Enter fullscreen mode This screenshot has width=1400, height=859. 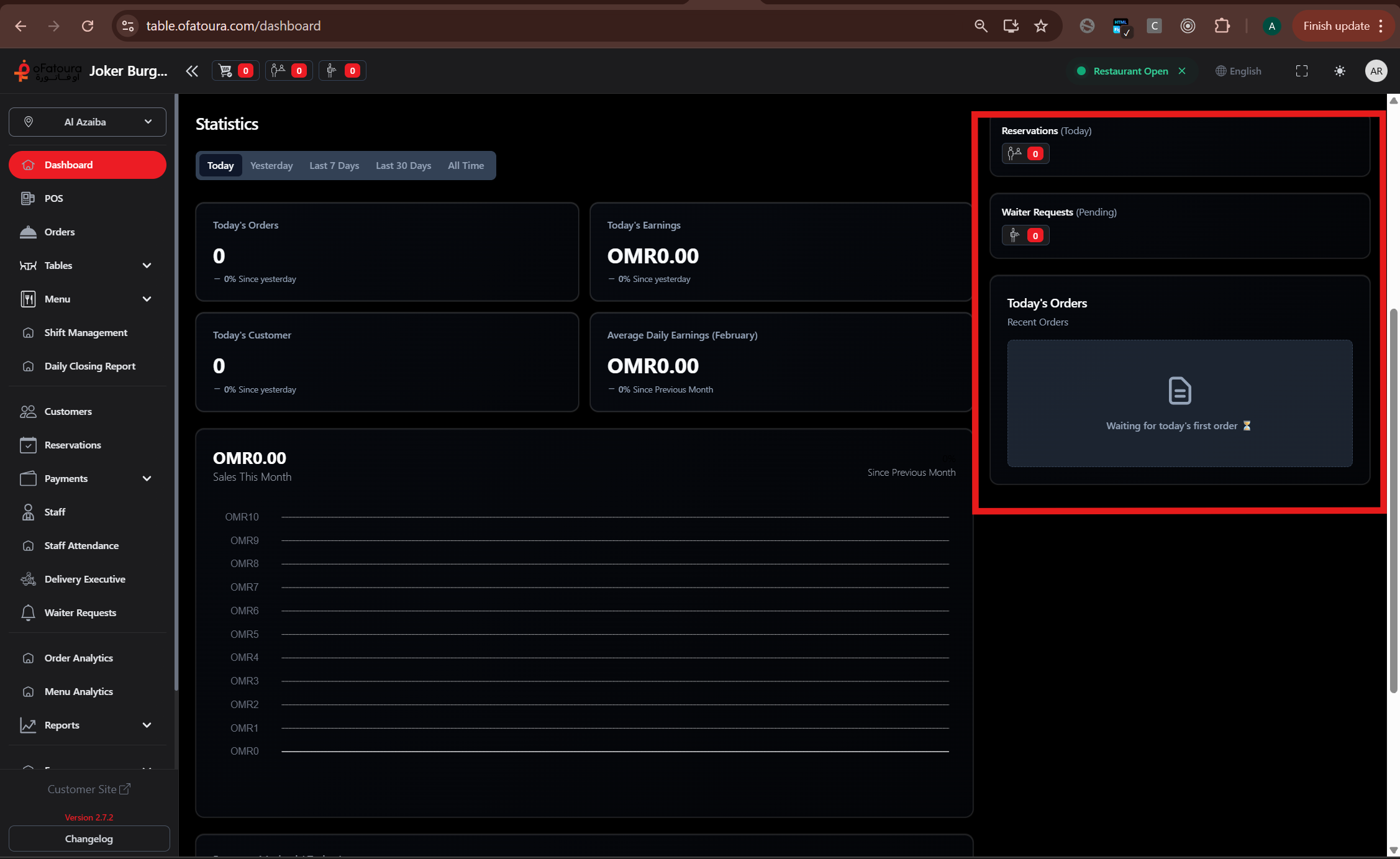click(x=1302, y=71)
